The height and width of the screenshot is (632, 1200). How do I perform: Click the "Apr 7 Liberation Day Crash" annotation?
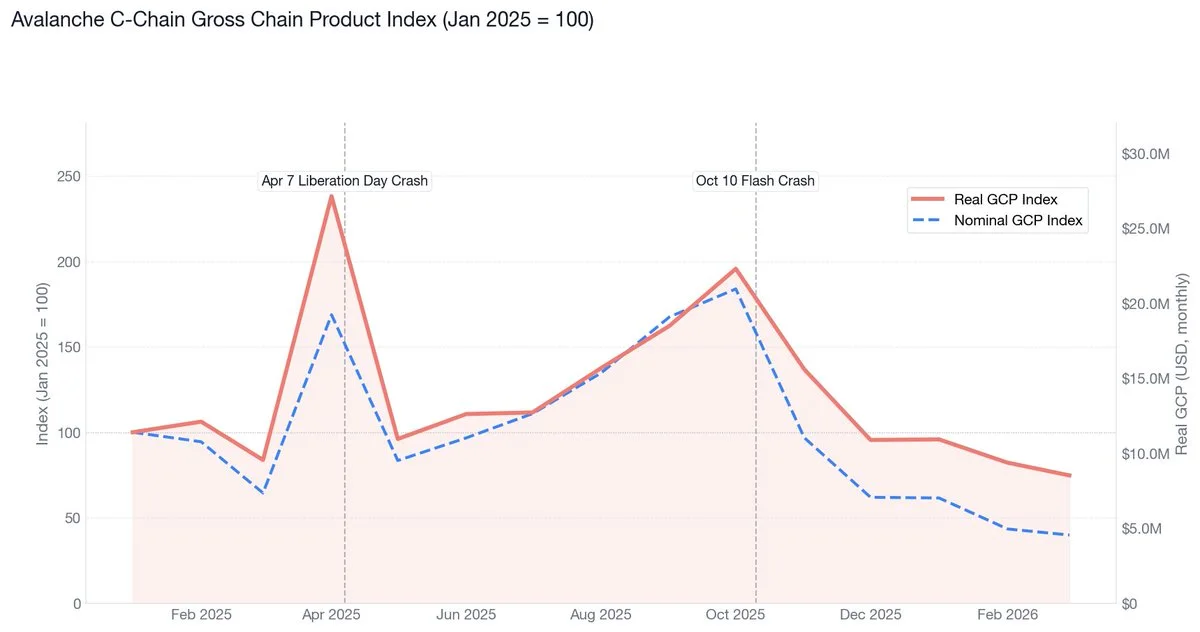click(x=344, y=181)
